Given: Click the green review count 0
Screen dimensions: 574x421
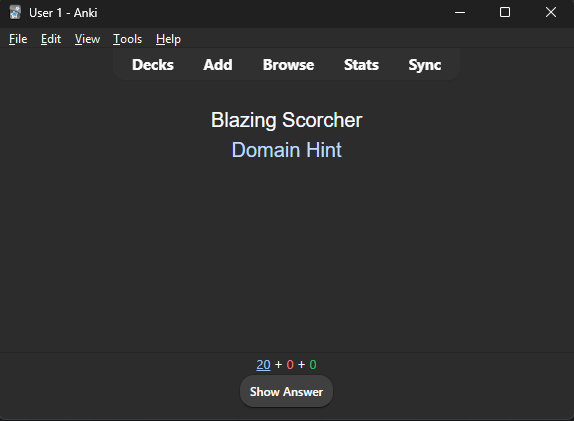Looking at the screenshot, I should [313, 365].
